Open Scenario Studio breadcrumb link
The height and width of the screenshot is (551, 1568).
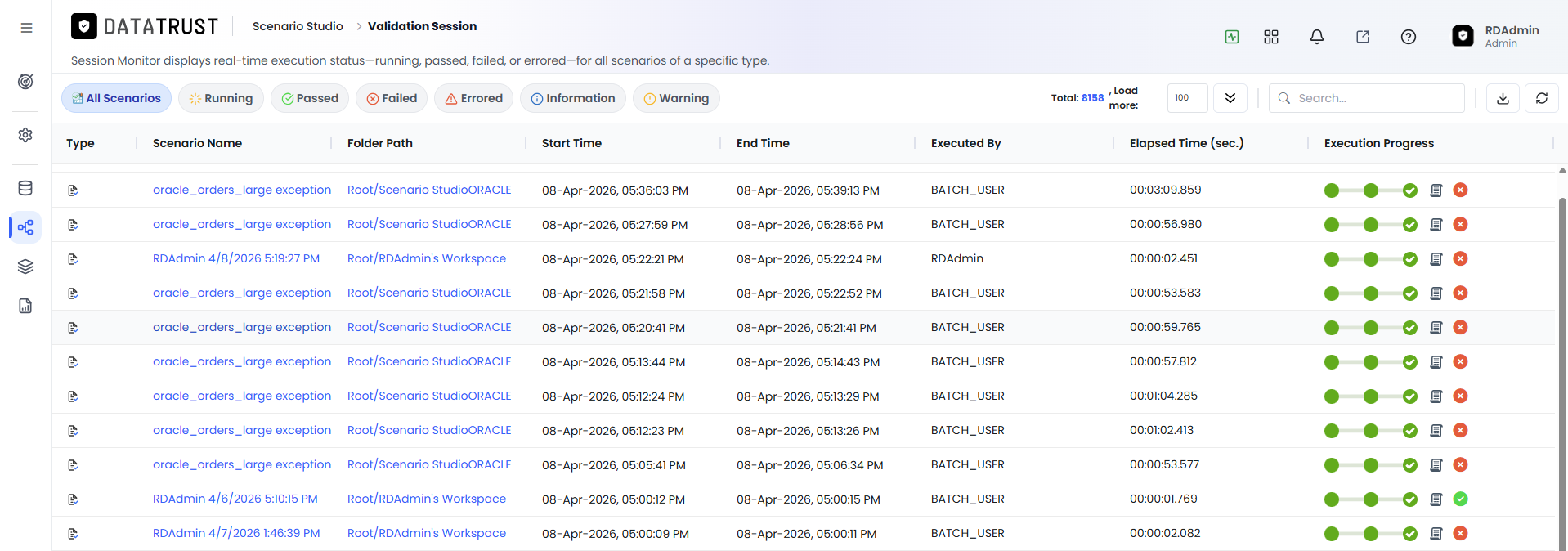(298, 26)
